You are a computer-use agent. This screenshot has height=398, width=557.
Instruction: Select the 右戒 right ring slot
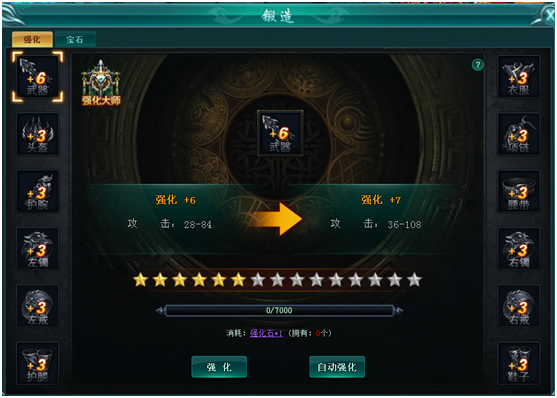pyautogui.click(x=519, y=306)
